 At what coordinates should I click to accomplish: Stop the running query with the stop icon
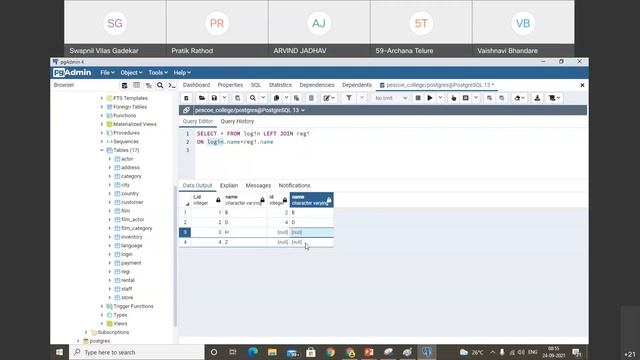[x=418, y=98]
